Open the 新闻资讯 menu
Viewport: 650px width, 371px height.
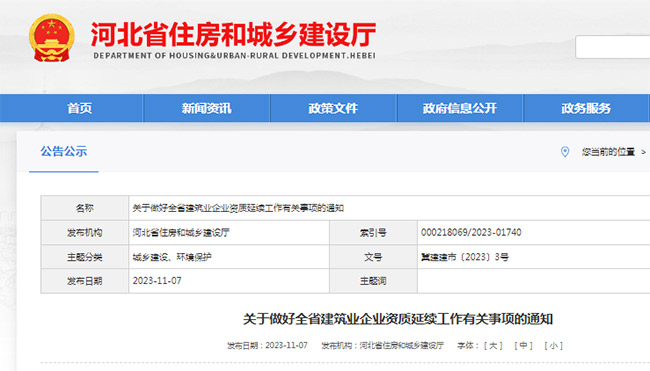pyautogui.click(x=206, y=108)
